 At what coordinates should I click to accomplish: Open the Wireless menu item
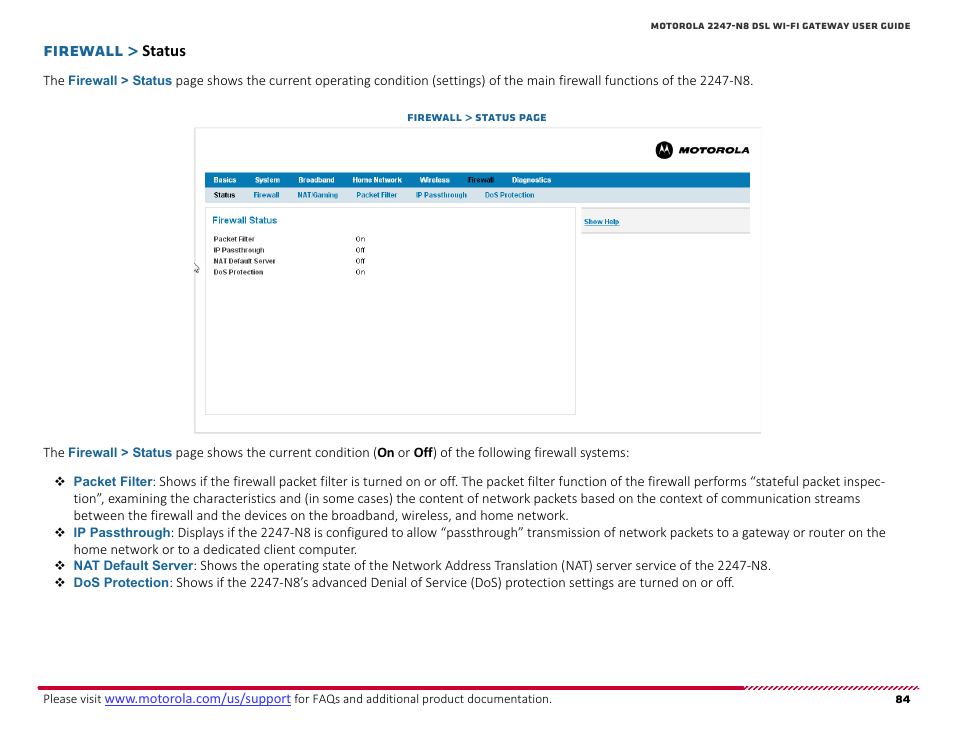pyautogui.click(x=434, y=180)
